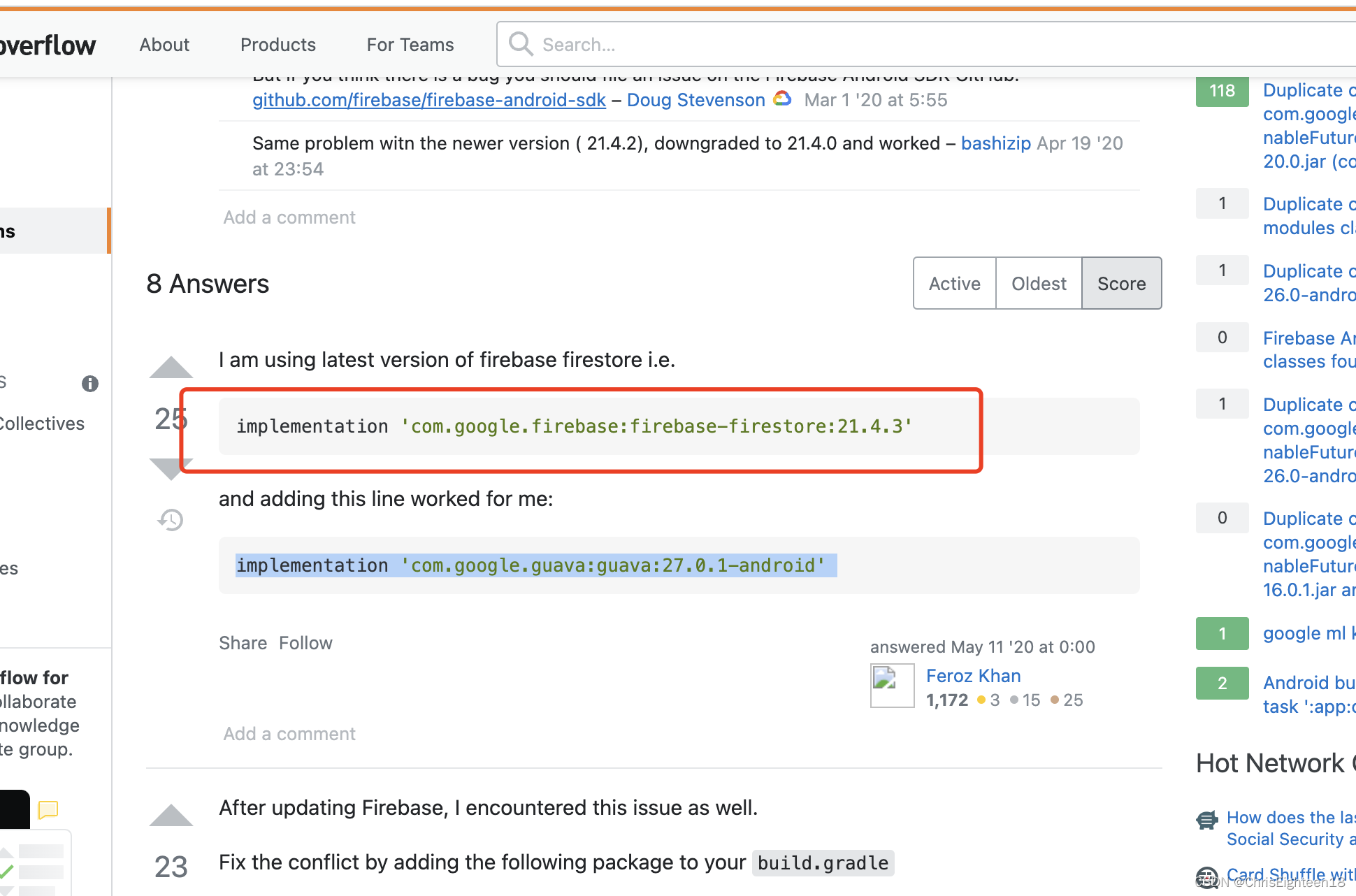Click Share under the answer
This screenshot has height=896, width=1356.
point(243,643)
